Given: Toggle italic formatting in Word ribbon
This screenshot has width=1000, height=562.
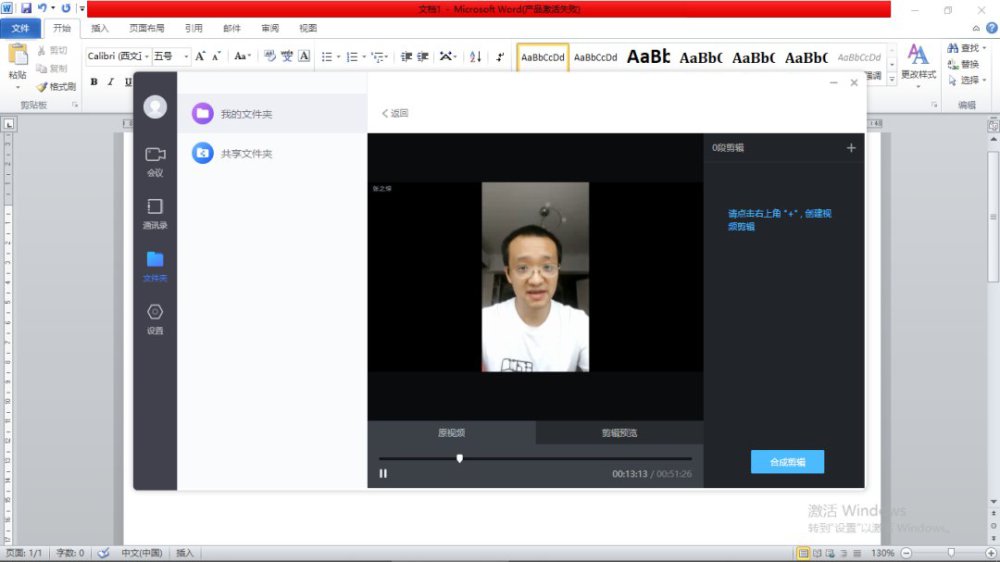Looking at the screenshot, I should [111, 82].
